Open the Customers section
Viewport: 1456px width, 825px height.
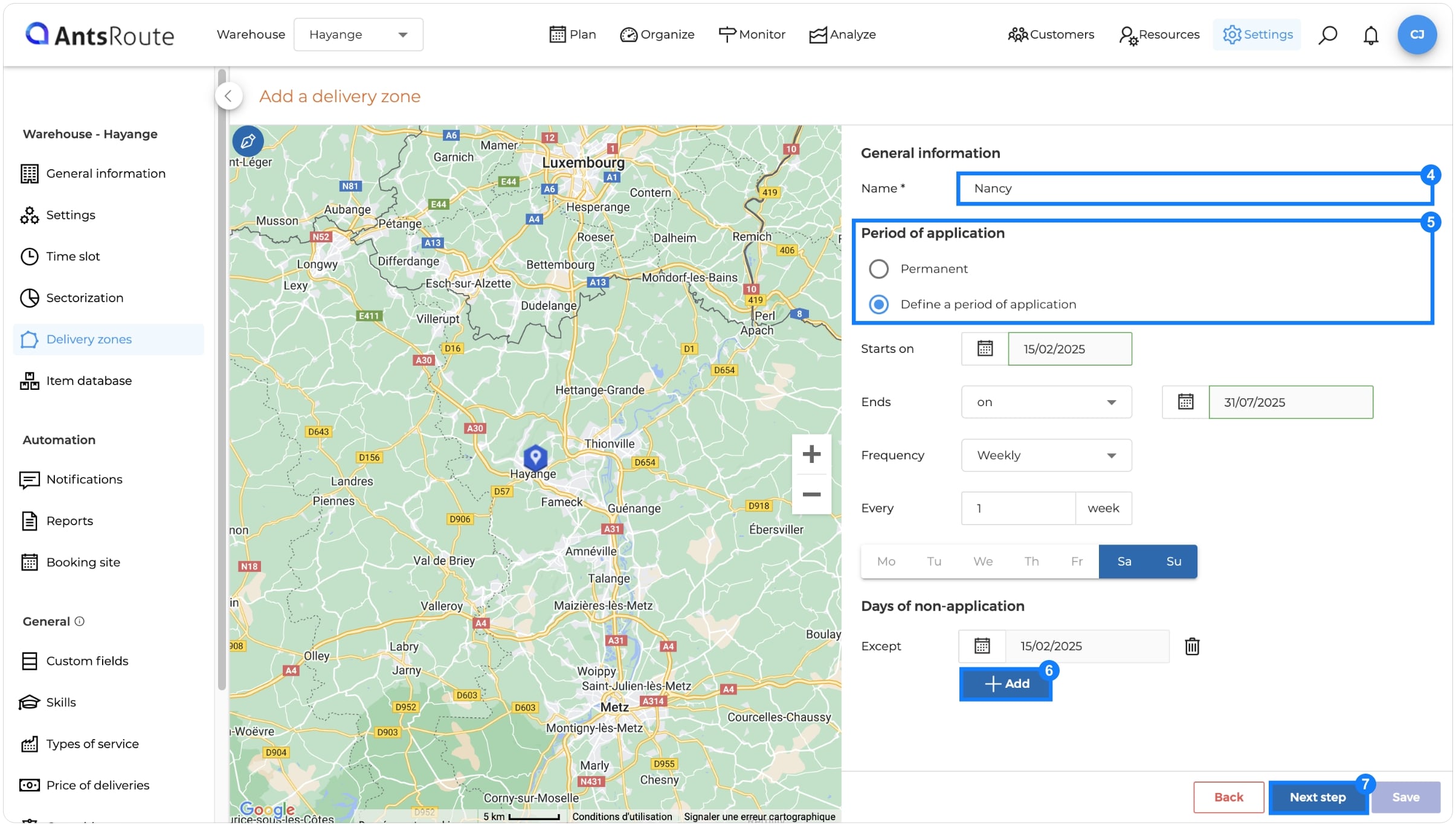coord(1051,34)
